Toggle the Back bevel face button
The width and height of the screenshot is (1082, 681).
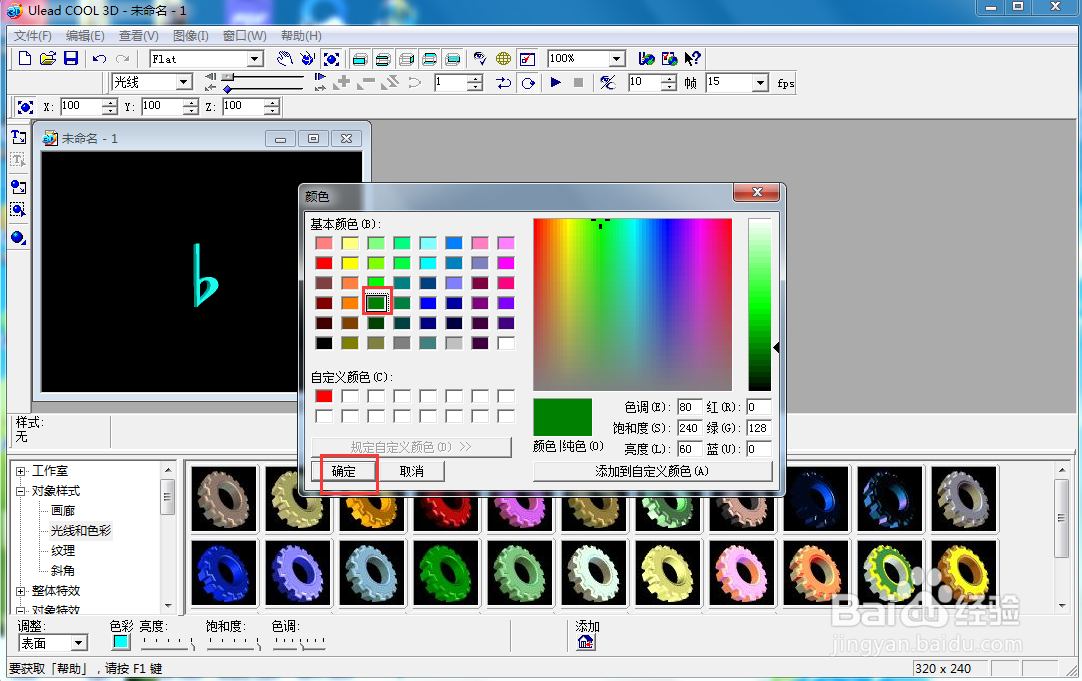(430, 59)
